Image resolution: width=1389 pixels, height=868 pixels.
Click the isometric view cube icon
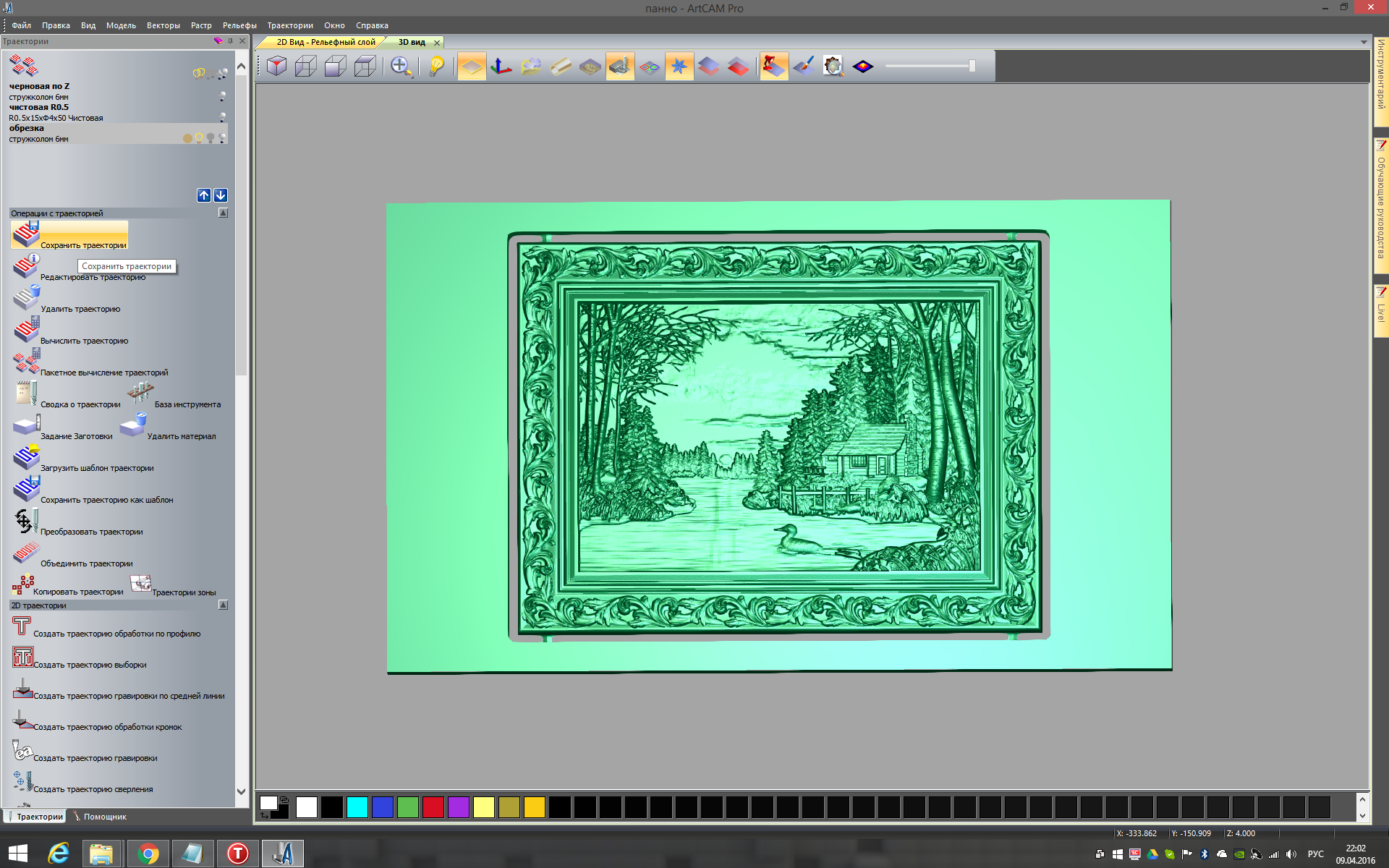276,67
